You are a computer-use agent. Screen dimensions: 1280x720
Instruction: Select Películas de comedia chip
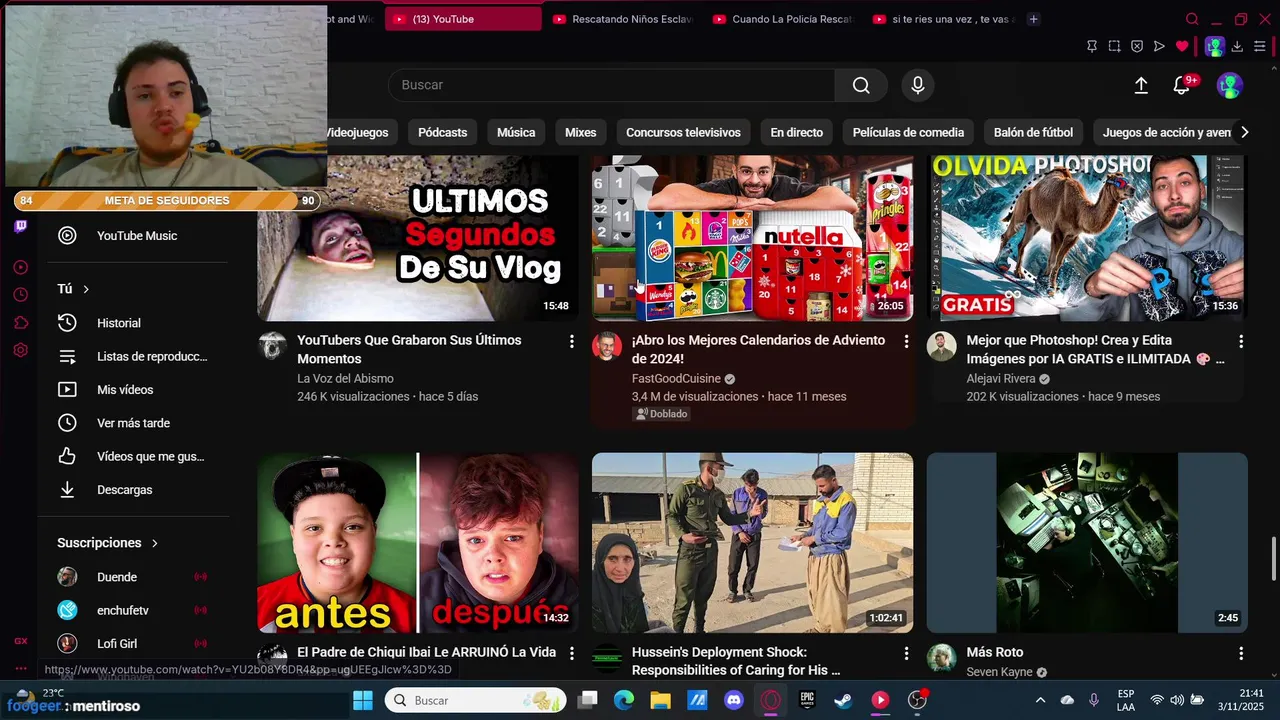tap(908, 132)
